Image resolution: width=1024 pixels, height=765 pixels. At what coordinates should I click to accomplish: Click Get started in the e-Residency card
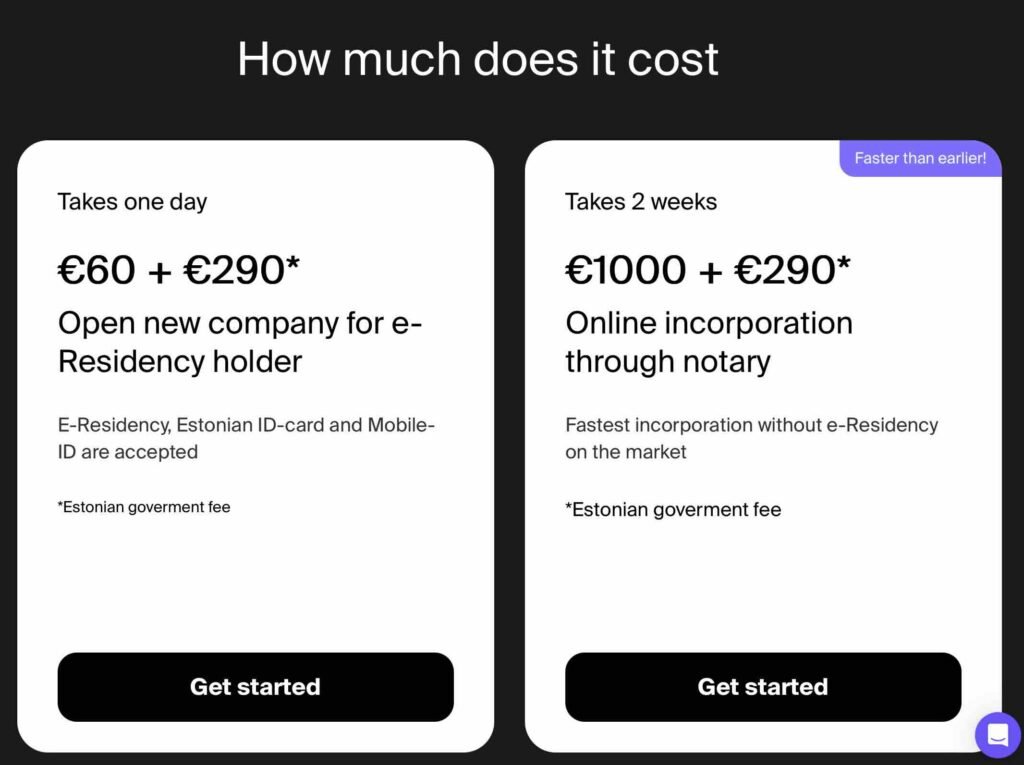coord(255,687)
